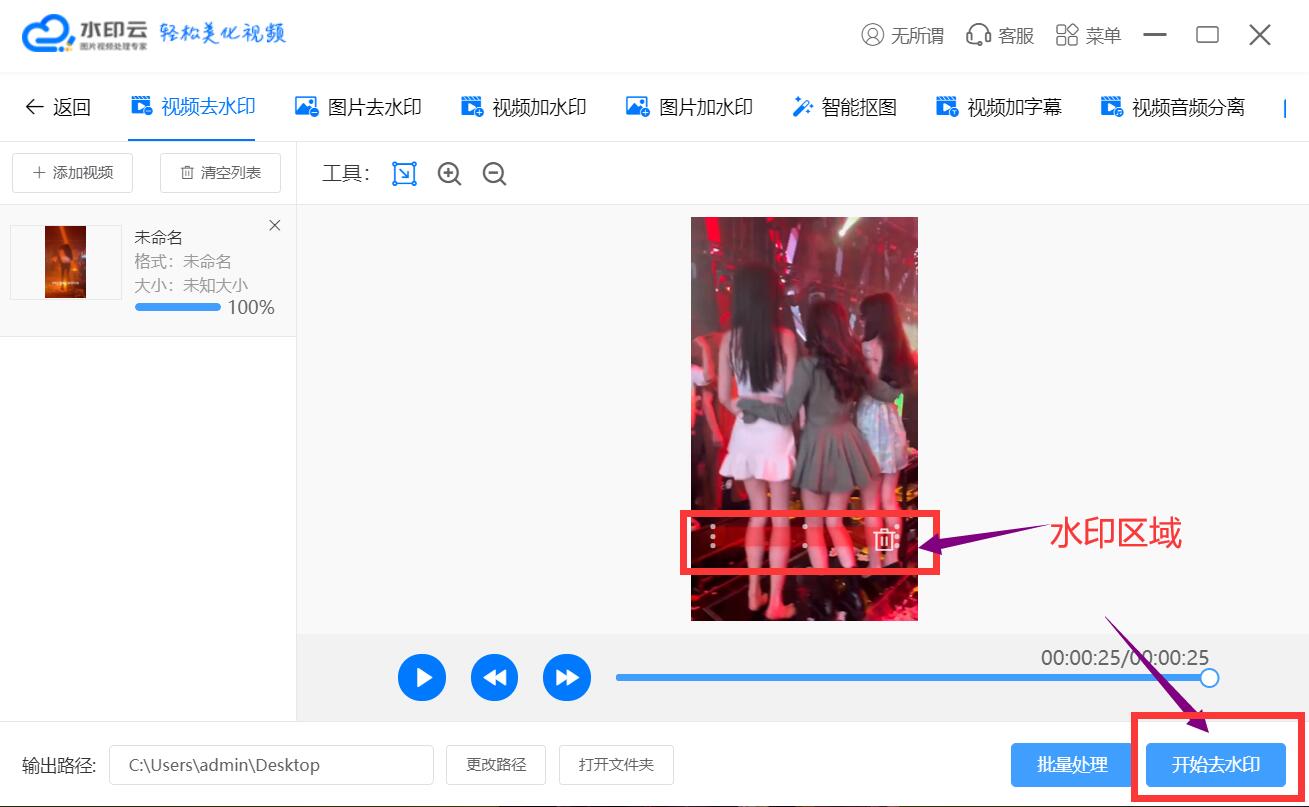This screenshot has width=1309, height=807.
Task: Click the zoom out magnifier icon
Action: [x=494, y=174]
